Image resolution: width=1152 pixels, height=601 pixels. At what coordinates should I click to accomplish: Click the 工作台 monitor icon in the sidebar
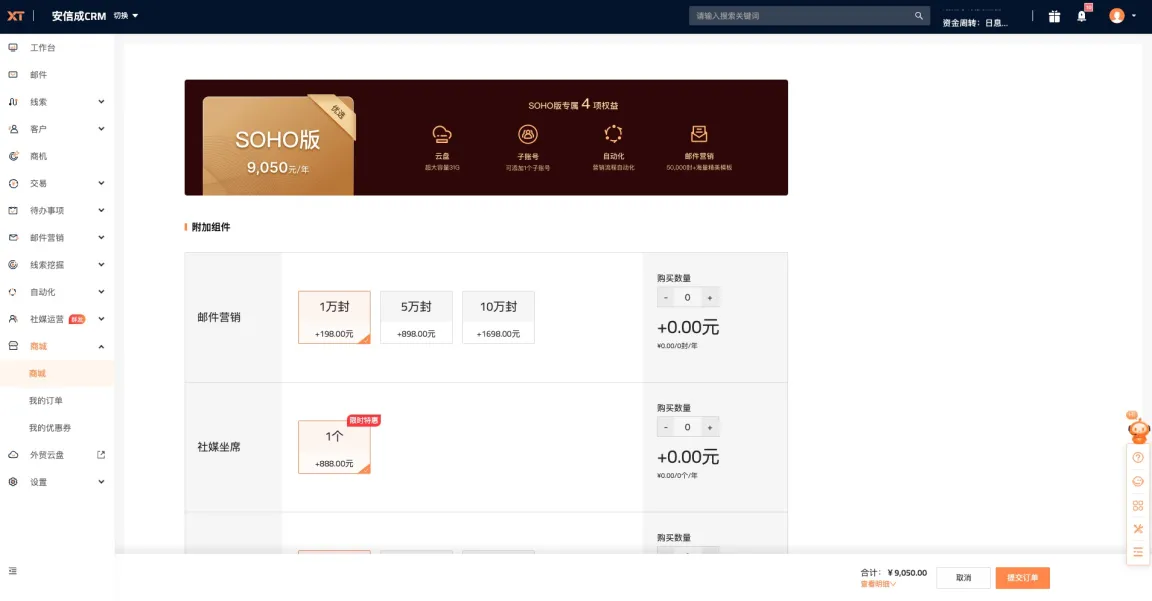point(13,48)
